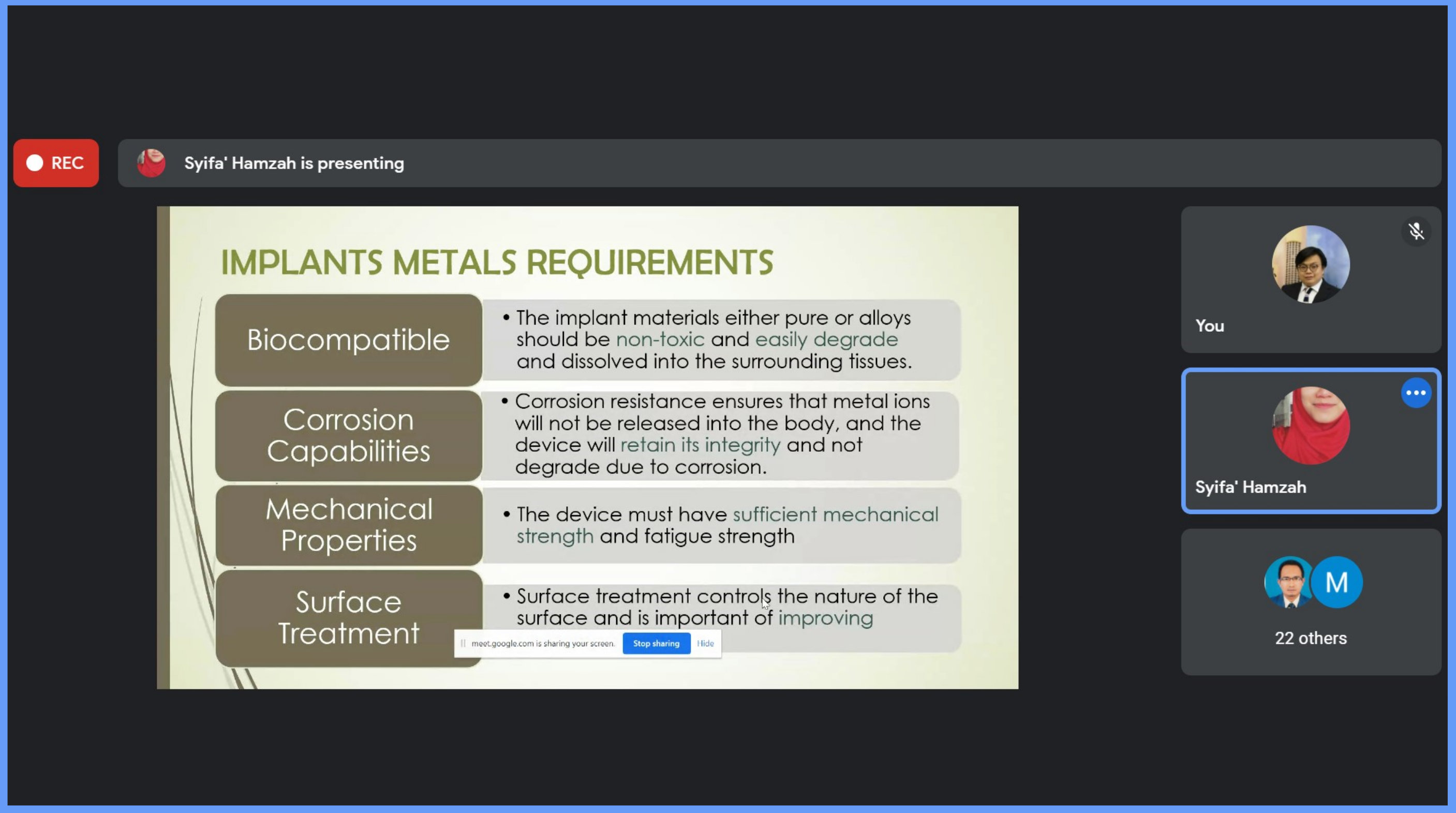Click your own profile avatar in You tile
1456x813 pixels.
(1311, 264)
